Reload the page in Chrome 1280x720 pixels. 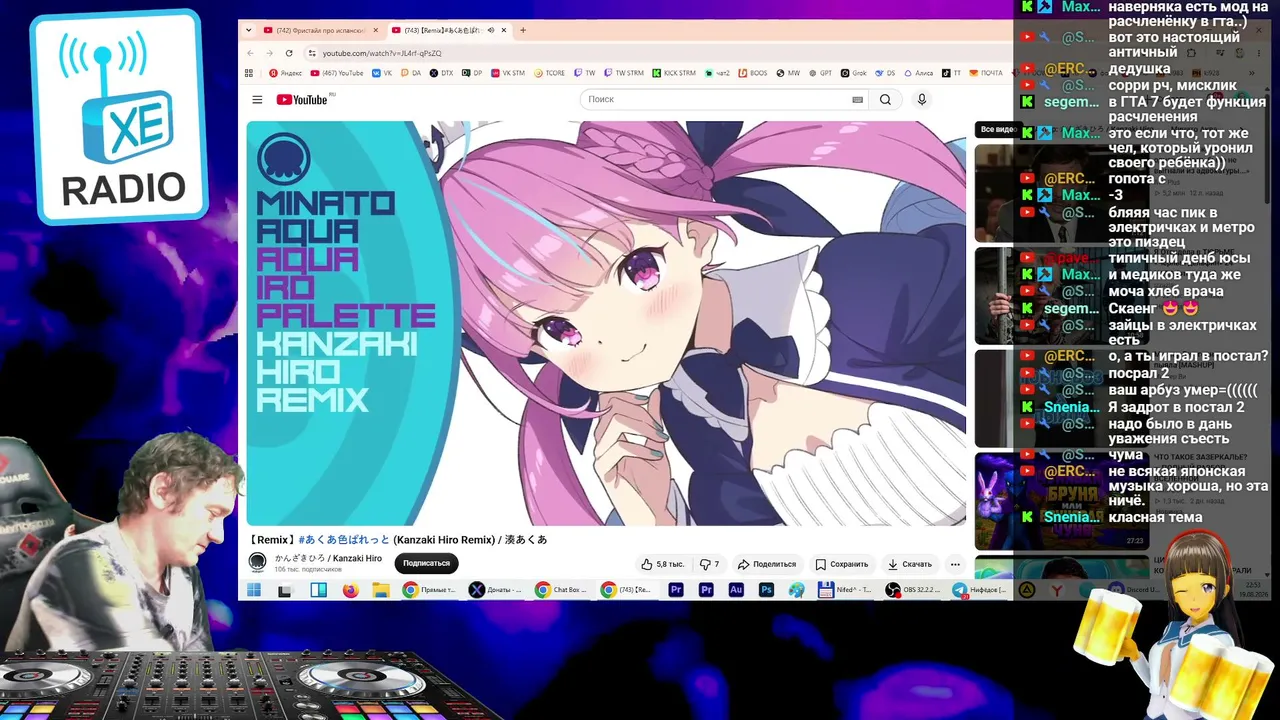tap(289, 53)
